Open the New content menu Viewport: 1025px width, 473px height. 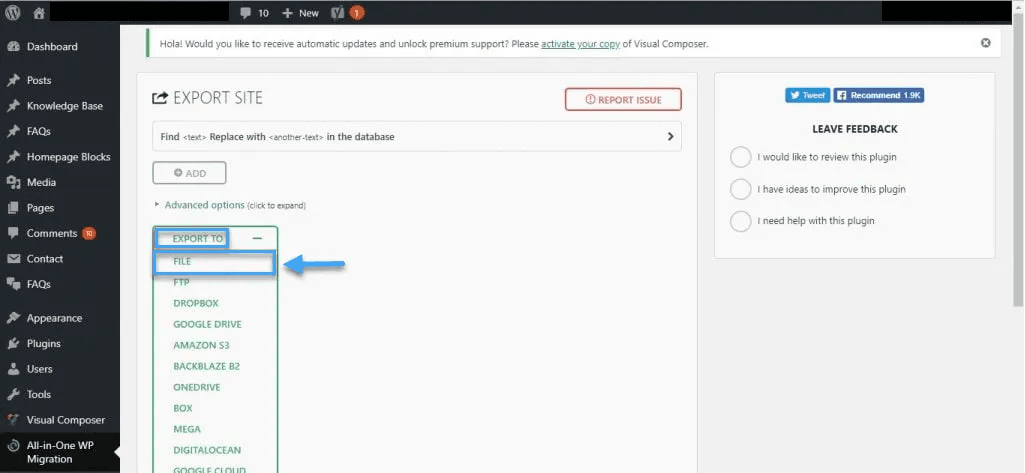click(x=300, y=12)
